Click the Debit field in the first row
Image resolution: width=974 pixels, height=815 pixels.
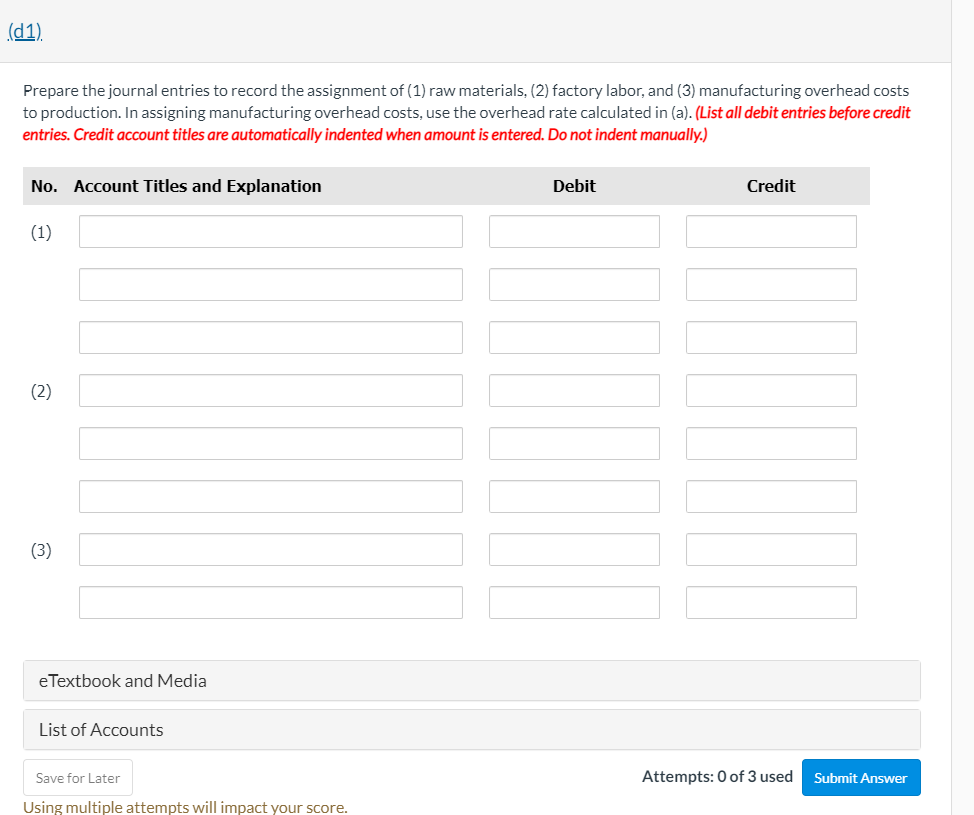(573, 231)
